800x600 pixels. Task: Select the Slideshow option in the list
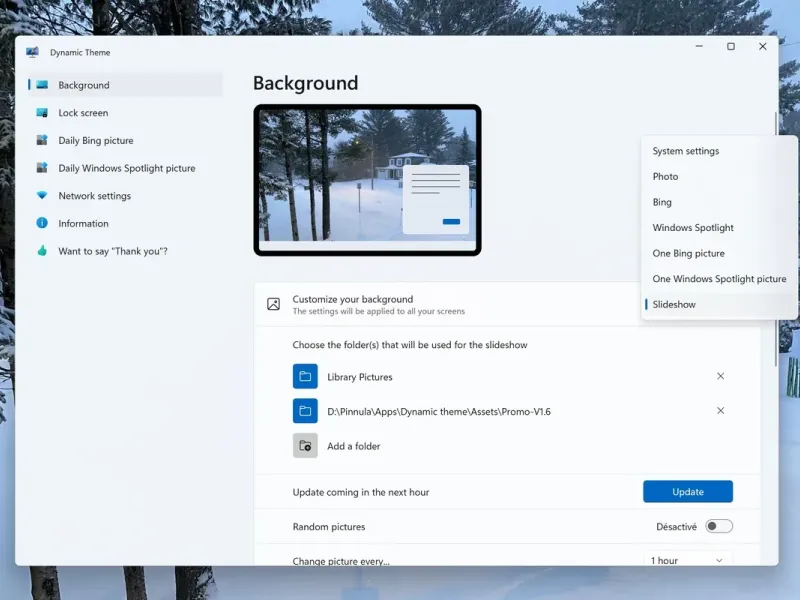tap(719, 304)
